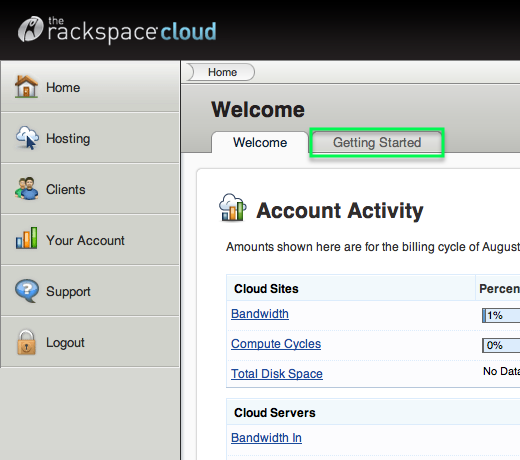Click the Rackspace Cloud logo
This screenshot has height=460, width=520.
tap(117, 30)
